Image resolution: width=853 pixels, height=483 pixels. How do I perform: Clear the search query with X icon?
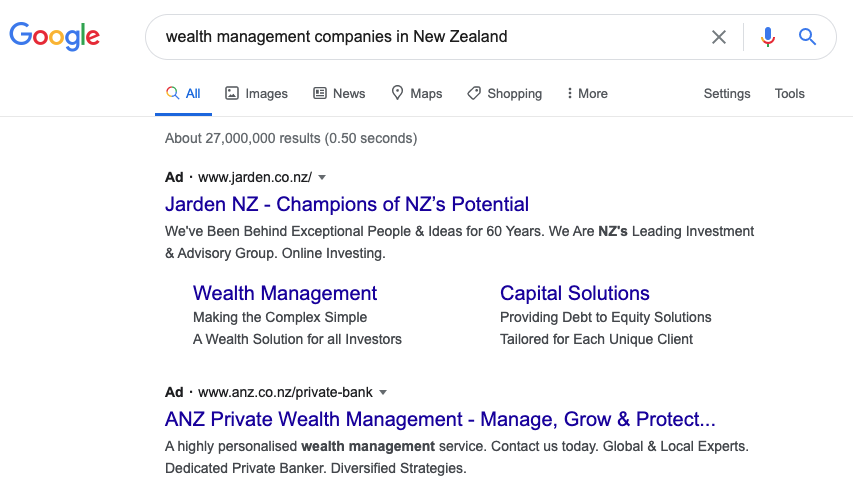coord(719,37)
